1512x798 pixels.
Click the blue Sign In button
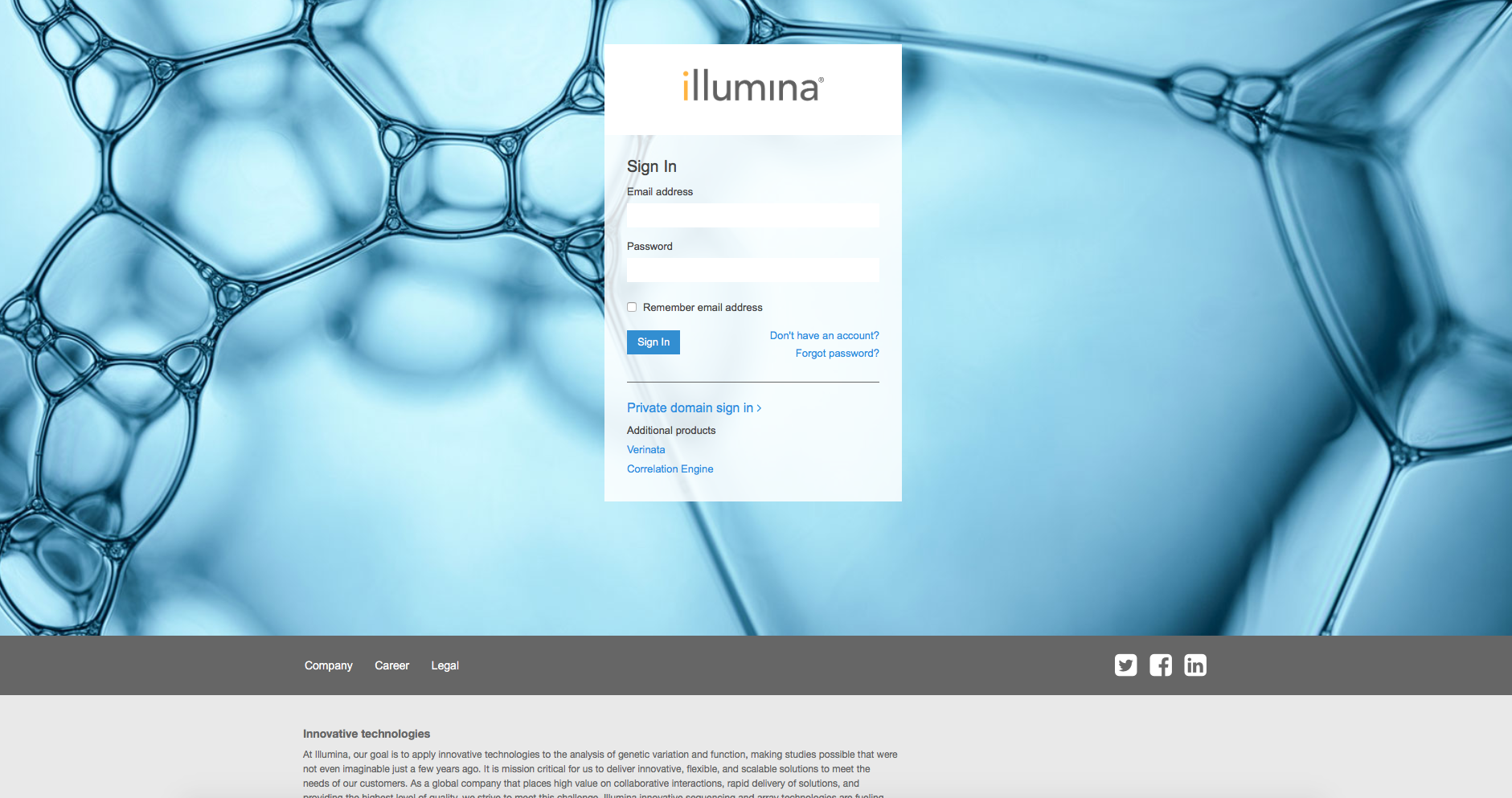coord(654,342)
